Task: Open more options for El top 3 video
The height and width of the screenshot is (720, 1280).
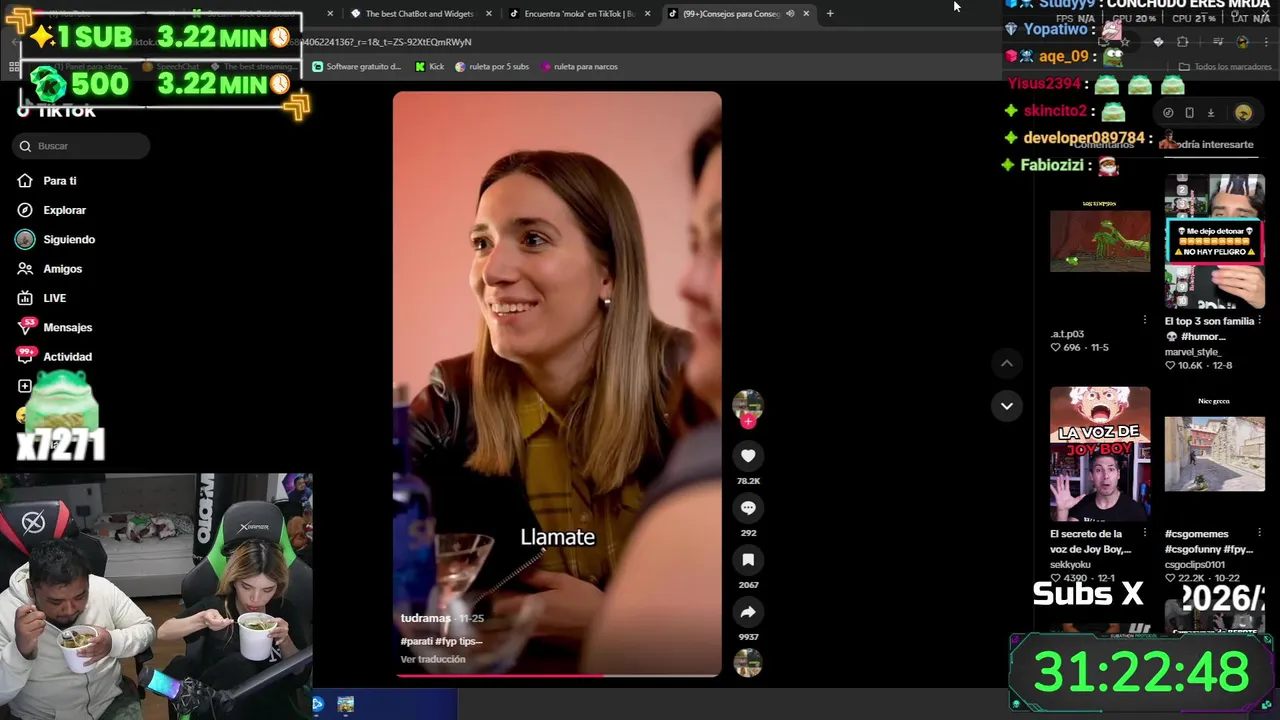Action: (1259, 320)
